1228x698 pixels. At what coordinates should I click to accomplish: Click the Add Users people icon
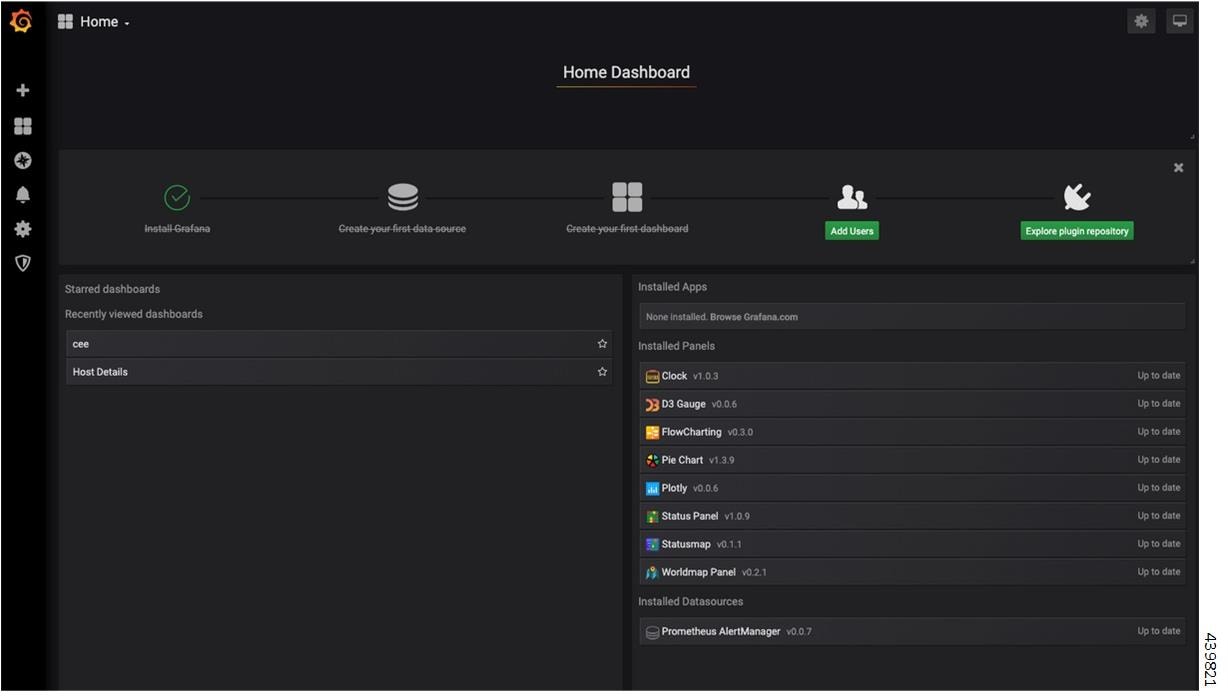click(x=852, y=197)
